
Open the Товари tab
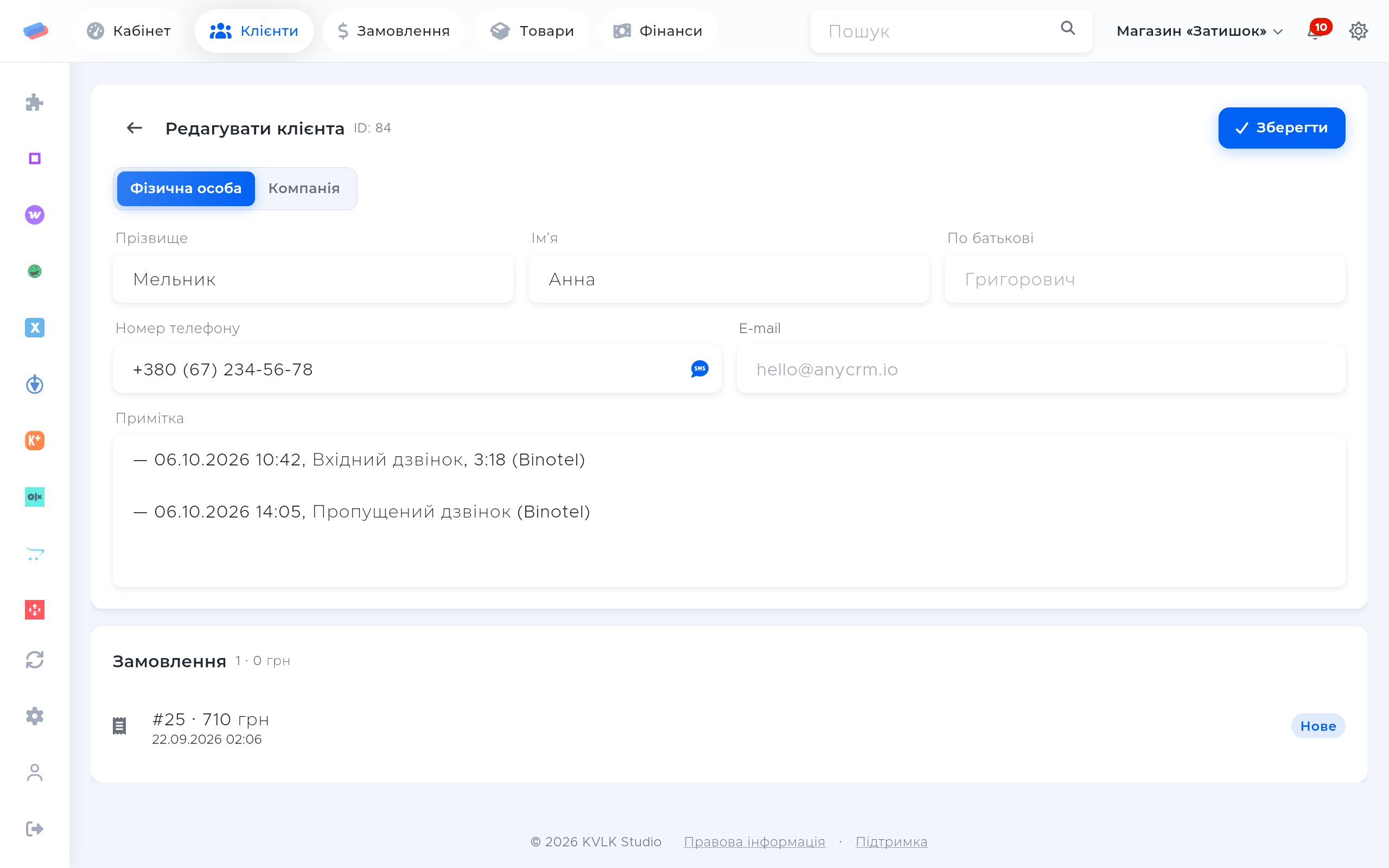point(532,31)
